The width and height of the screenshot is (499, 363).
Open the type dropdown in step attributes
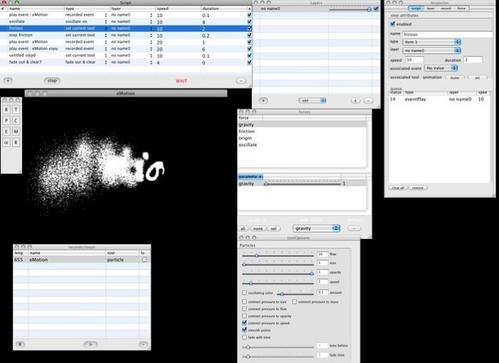(432, 42)
